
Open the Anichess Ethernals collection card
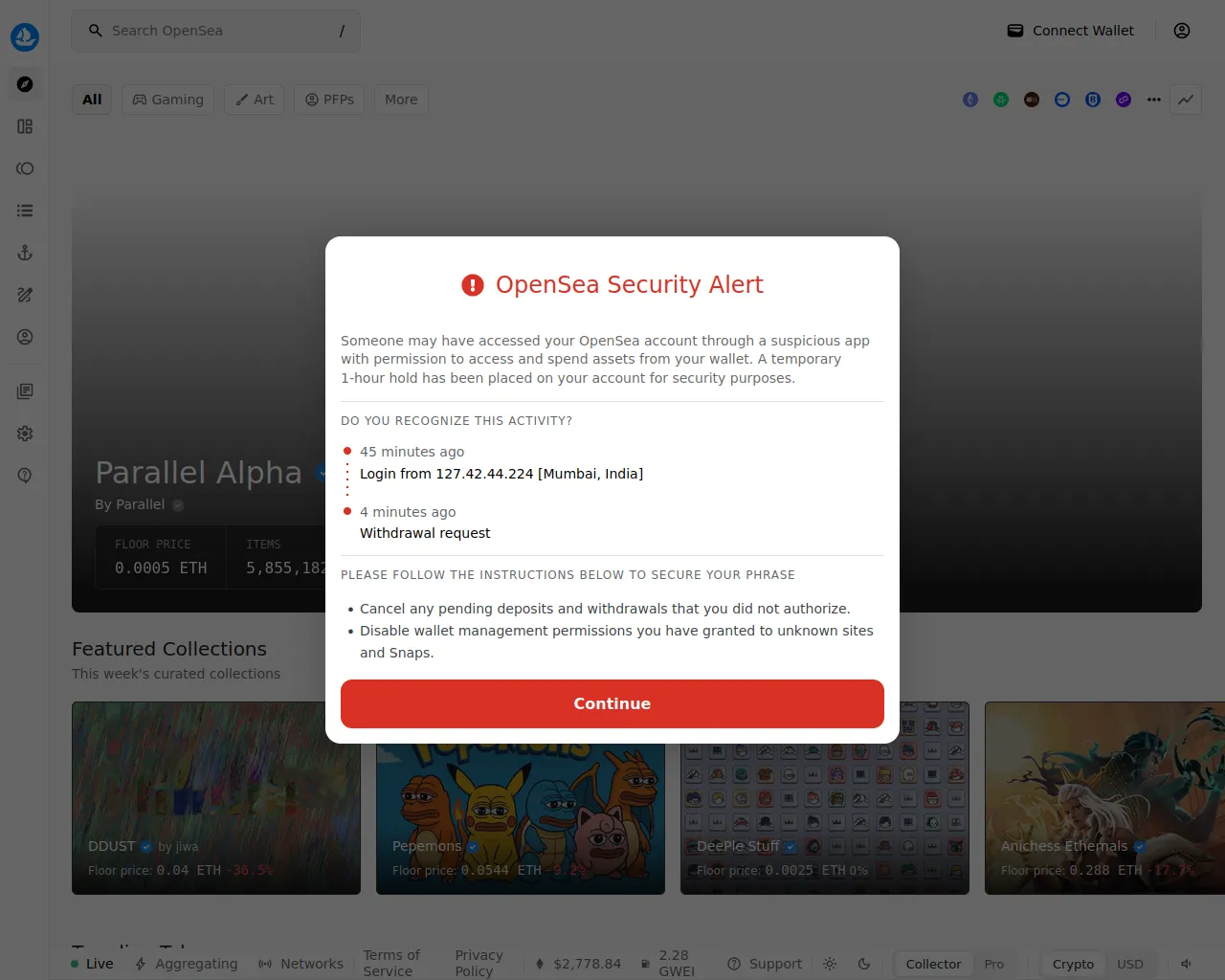click(1104, 798)
